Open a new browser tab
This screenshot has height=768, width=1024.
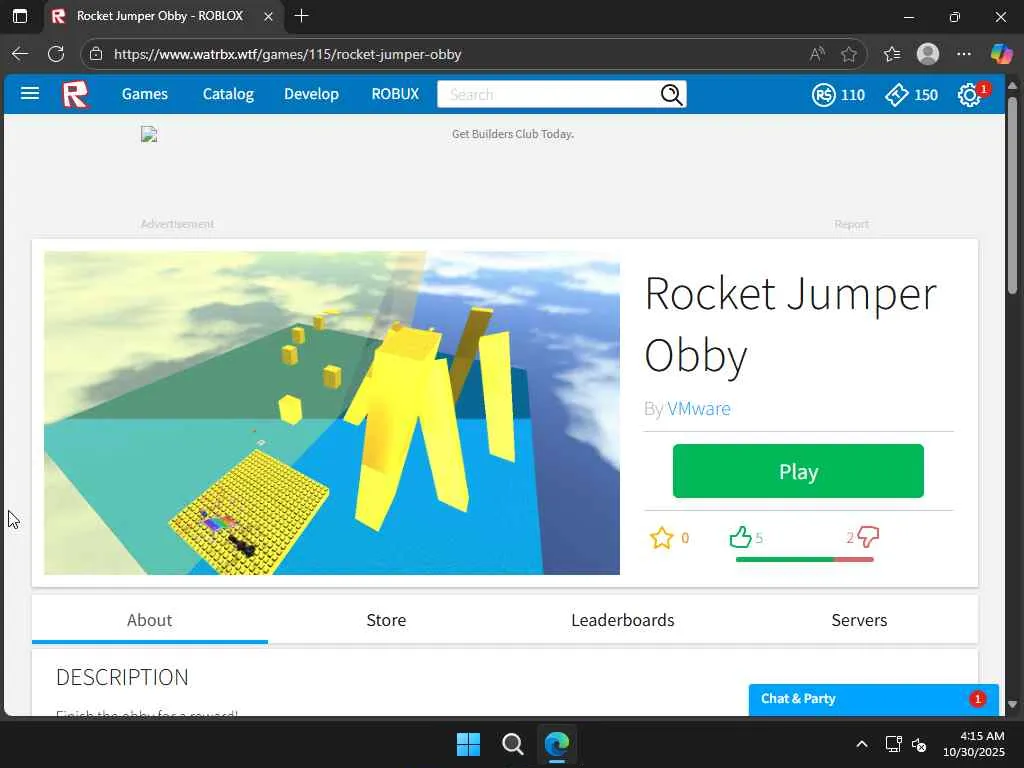point(302,16)
